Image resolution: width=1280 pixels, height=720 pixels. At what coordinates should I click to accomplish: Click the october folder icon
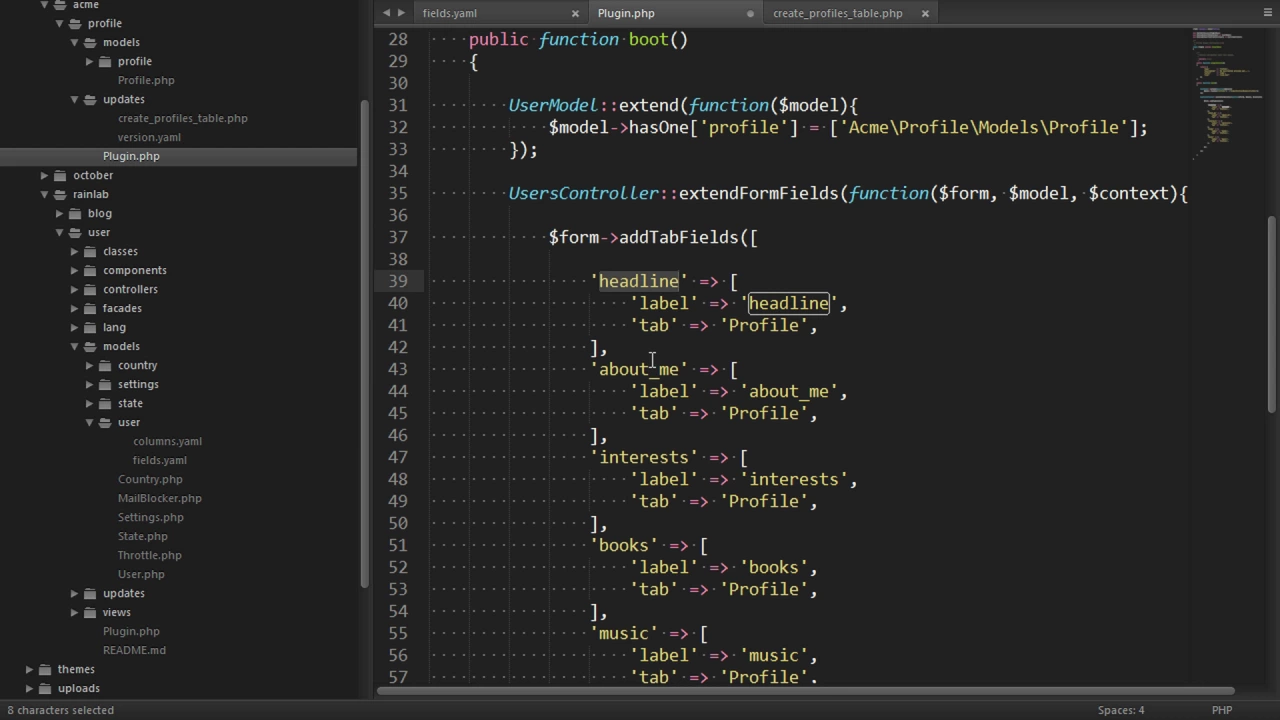click(64, 175)
